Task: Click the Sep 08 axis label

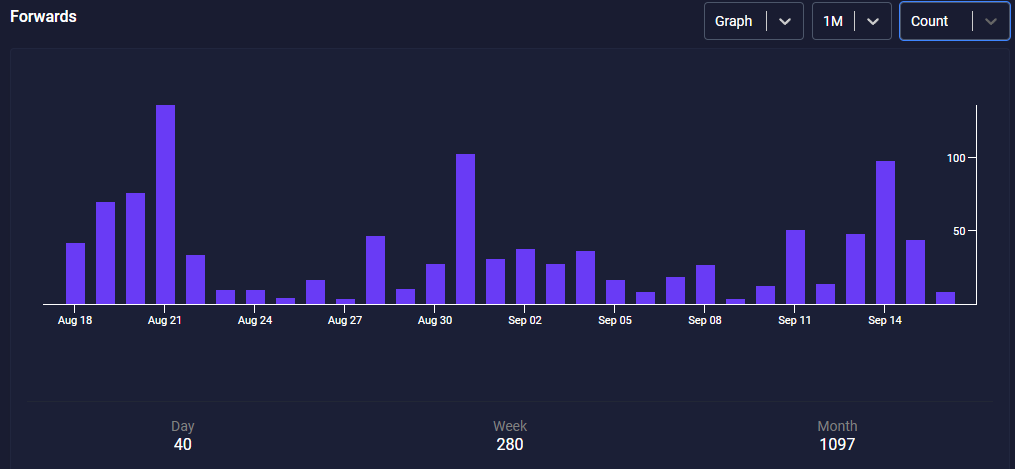Action: pyautogui.click(x=706, y=320)
